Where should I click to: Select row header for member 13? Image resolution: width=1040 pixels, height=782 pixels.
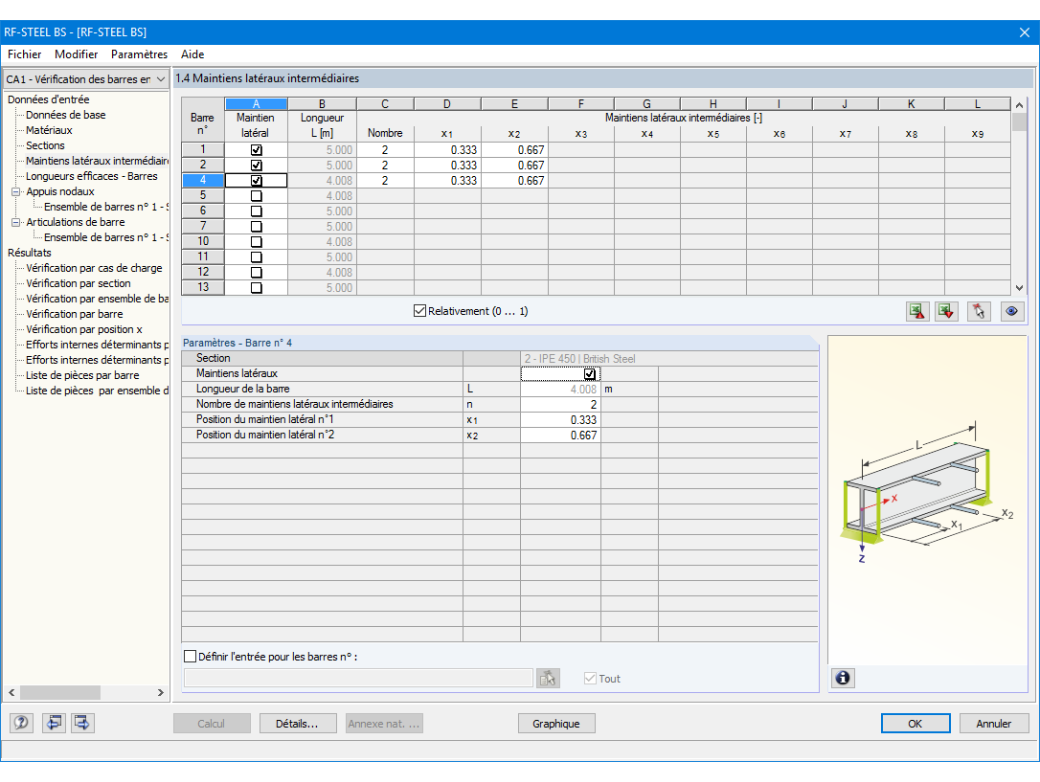[x=203, y=288]
